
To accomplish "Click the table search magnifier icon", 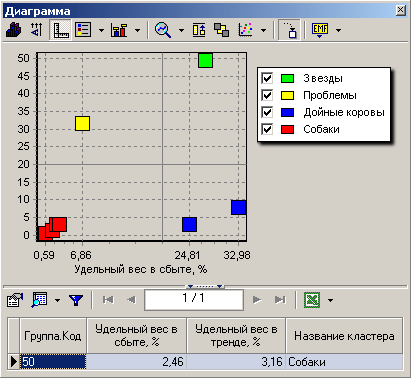I will [40, 300].
